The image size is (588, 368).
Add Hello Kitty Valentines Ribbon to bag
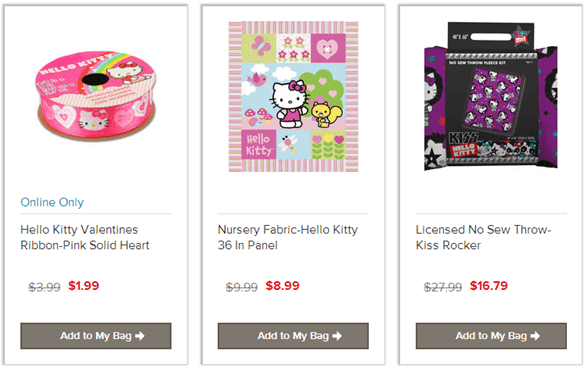(96, 336)
